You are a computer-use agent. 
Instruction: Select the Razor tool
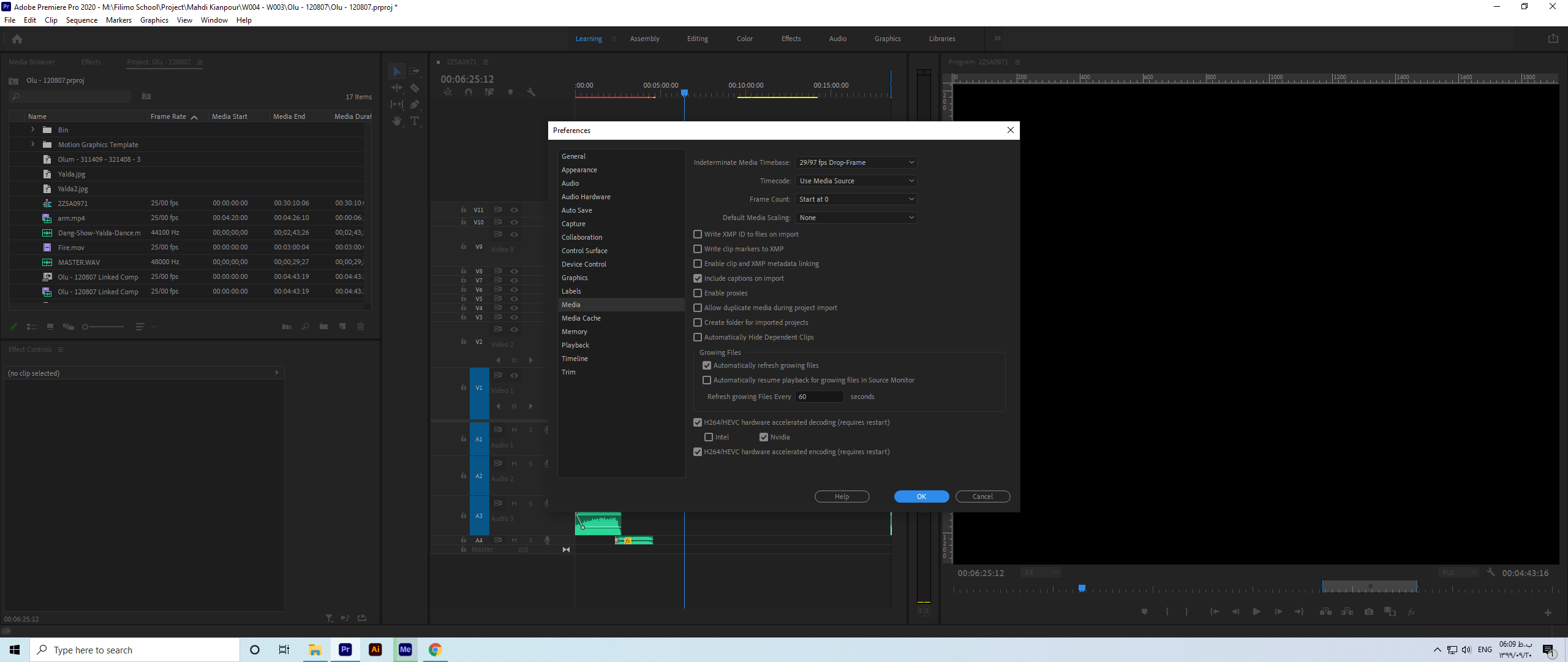415,88
